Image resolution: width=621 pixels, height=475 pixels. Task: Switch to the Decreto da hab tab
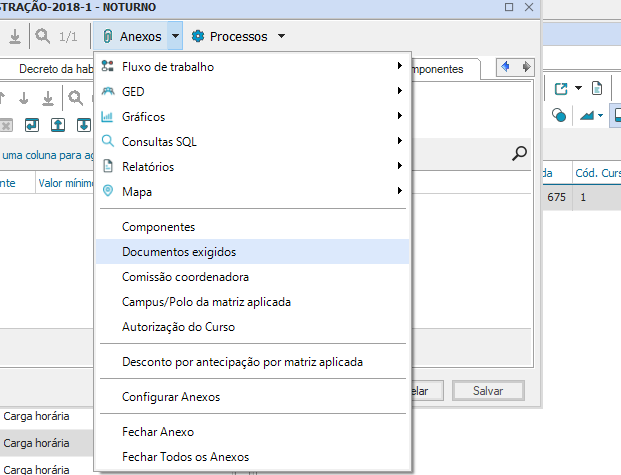(x=56, y=69)
